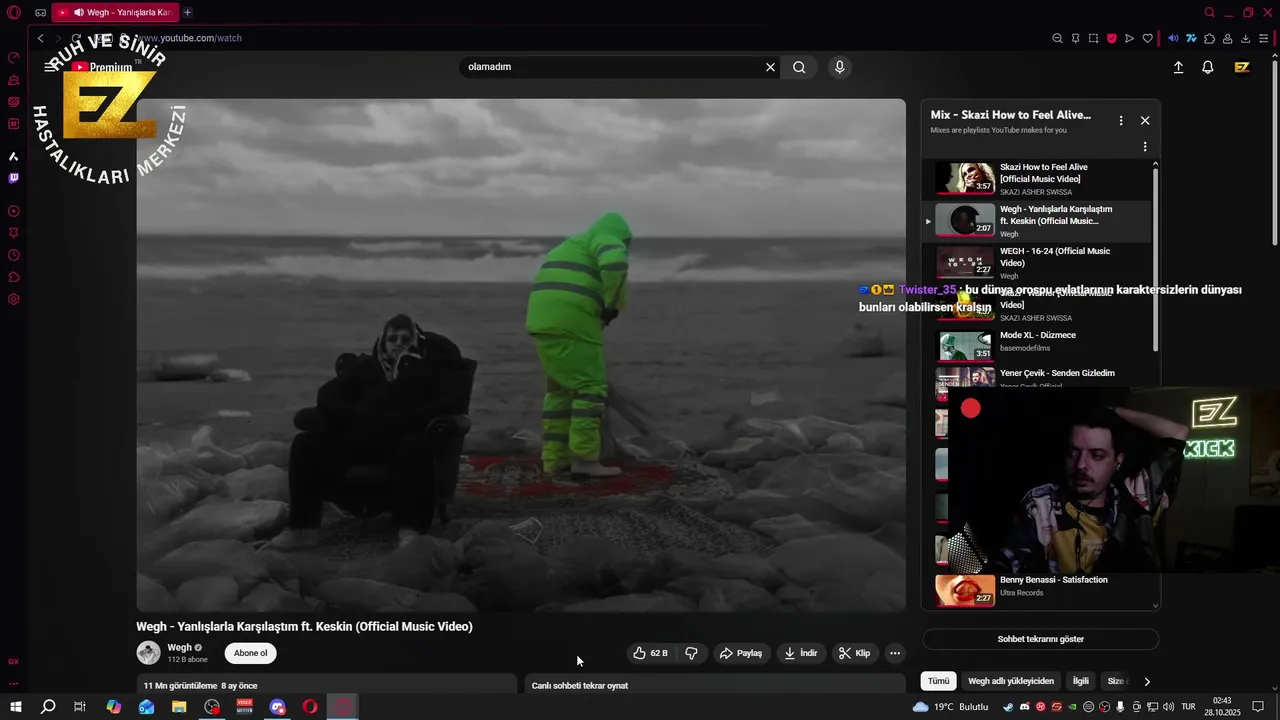Click the 'İndir' download button
Image resolution: width=1280 pixels, height=720 pixels.
pos(800,653)
